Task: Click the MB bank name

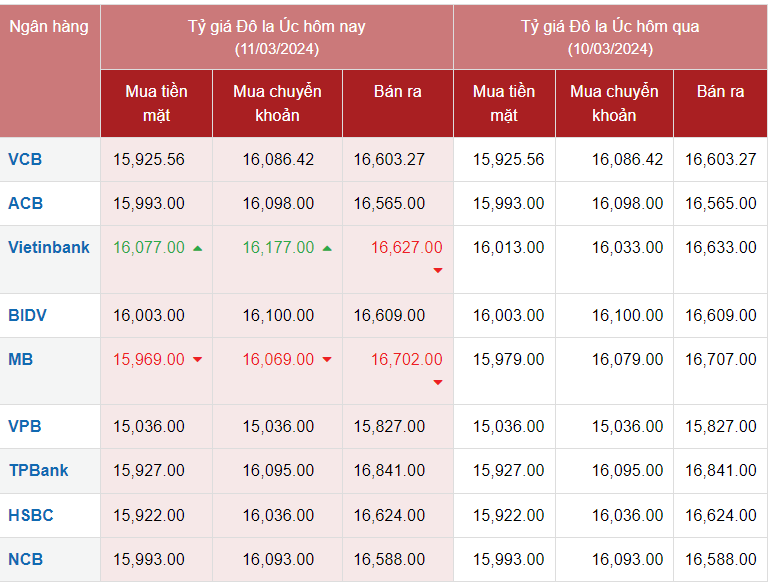Action: [20, 359]
